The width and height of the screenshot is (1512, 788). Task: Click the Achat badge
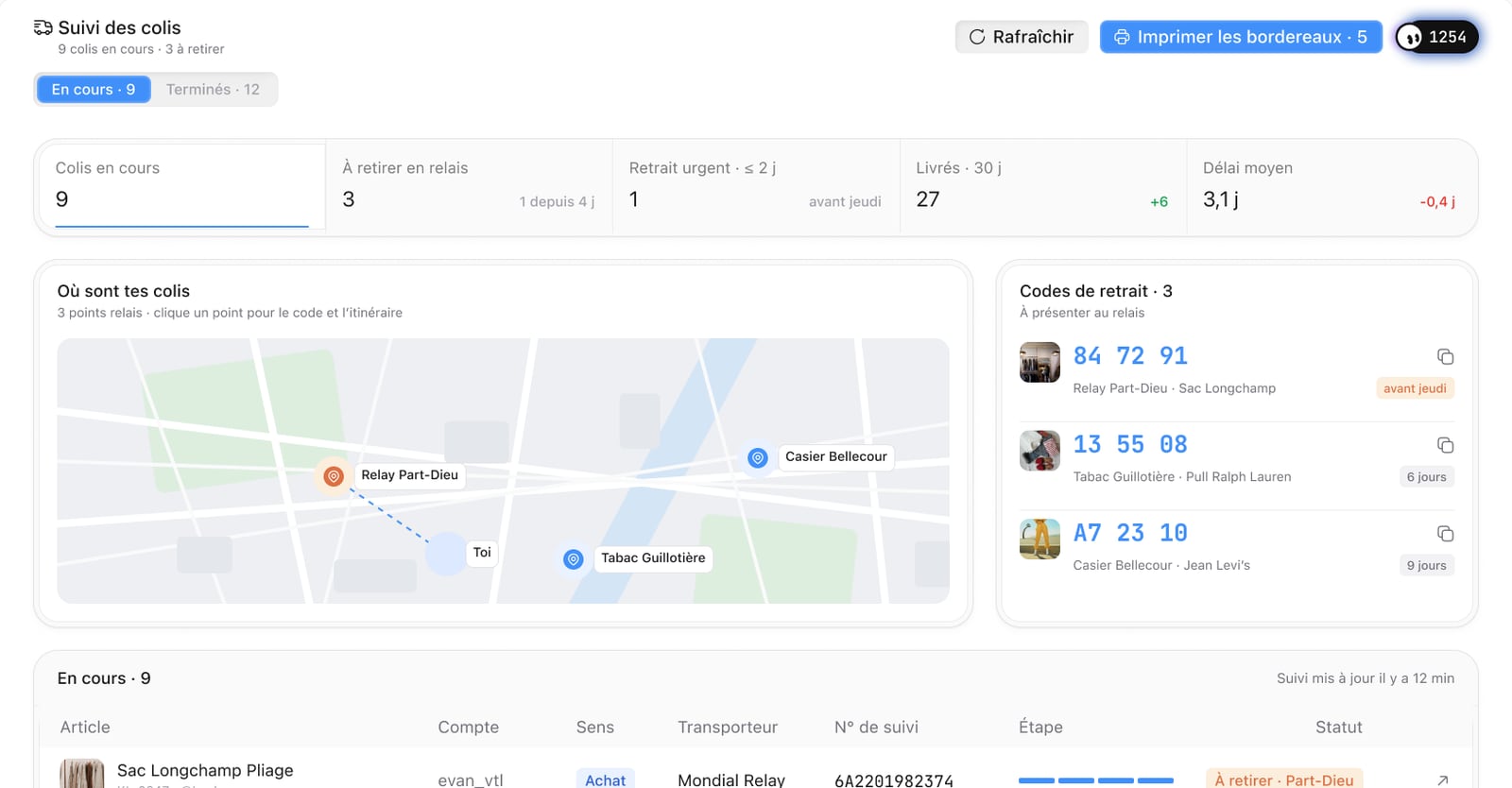pos(605,779)
